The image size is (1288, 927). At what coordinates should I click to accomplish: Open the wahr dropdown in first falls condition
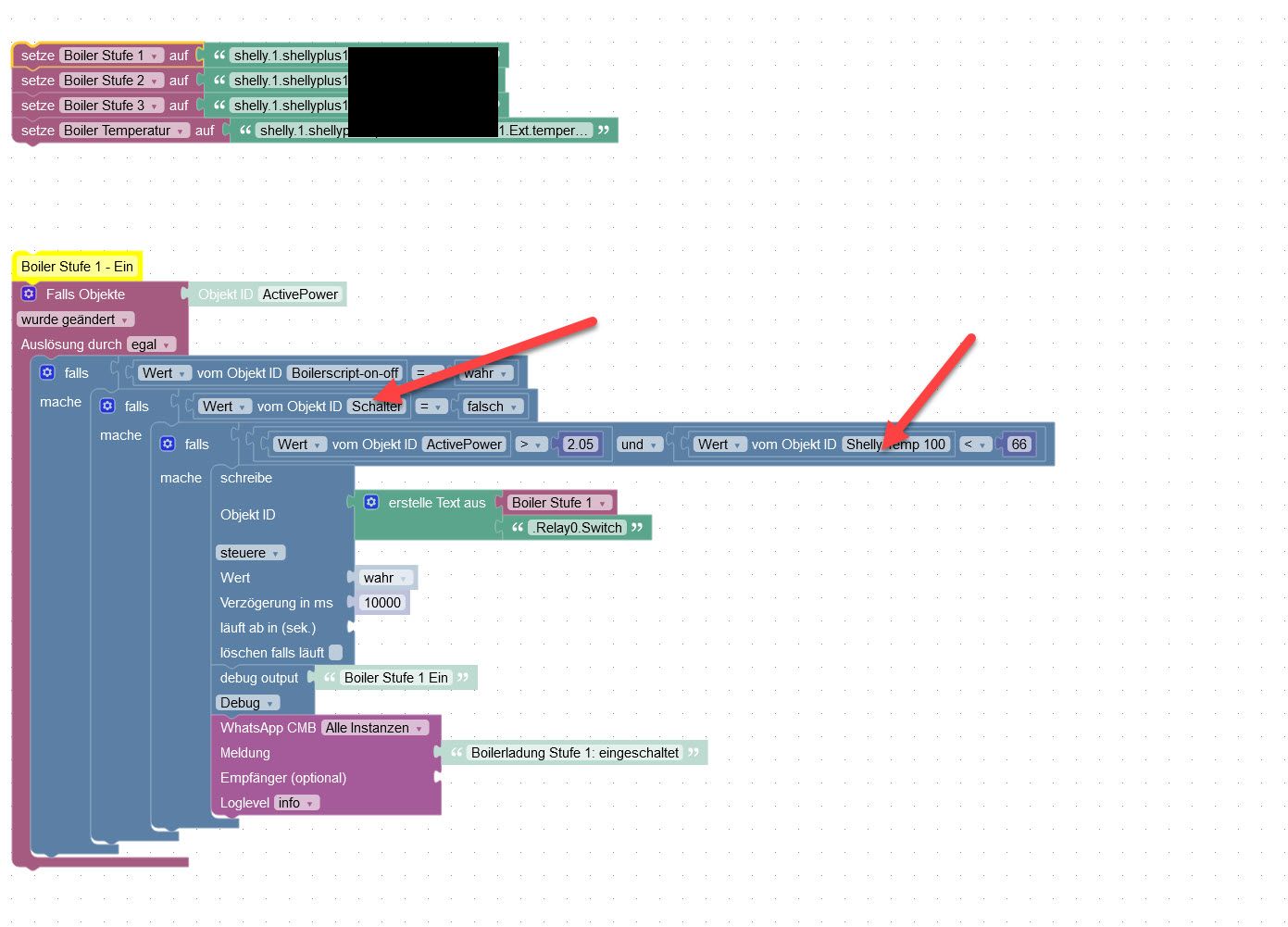[x=486, y=373]
